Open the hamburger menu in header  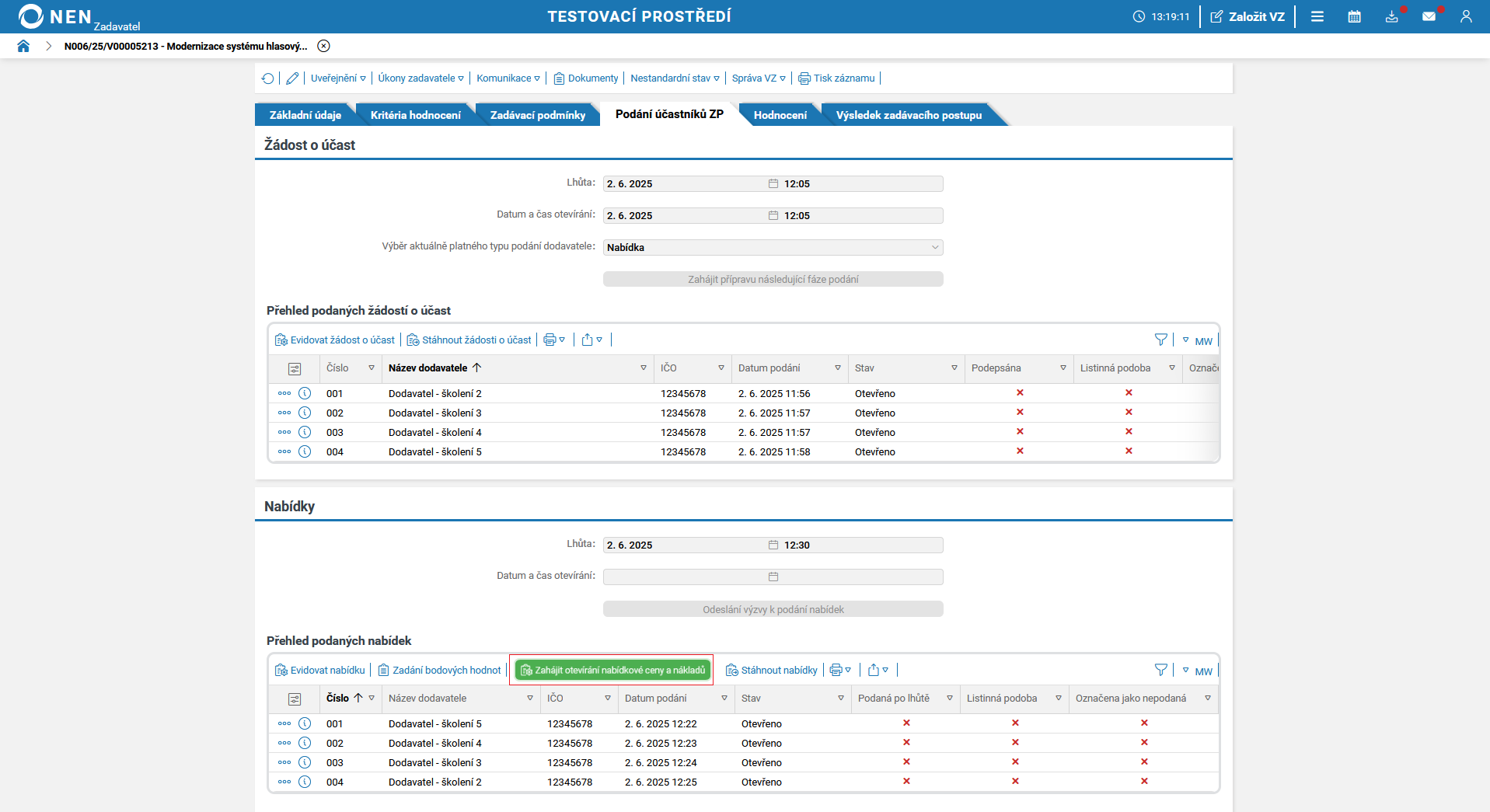click(x=1317, y=16)
